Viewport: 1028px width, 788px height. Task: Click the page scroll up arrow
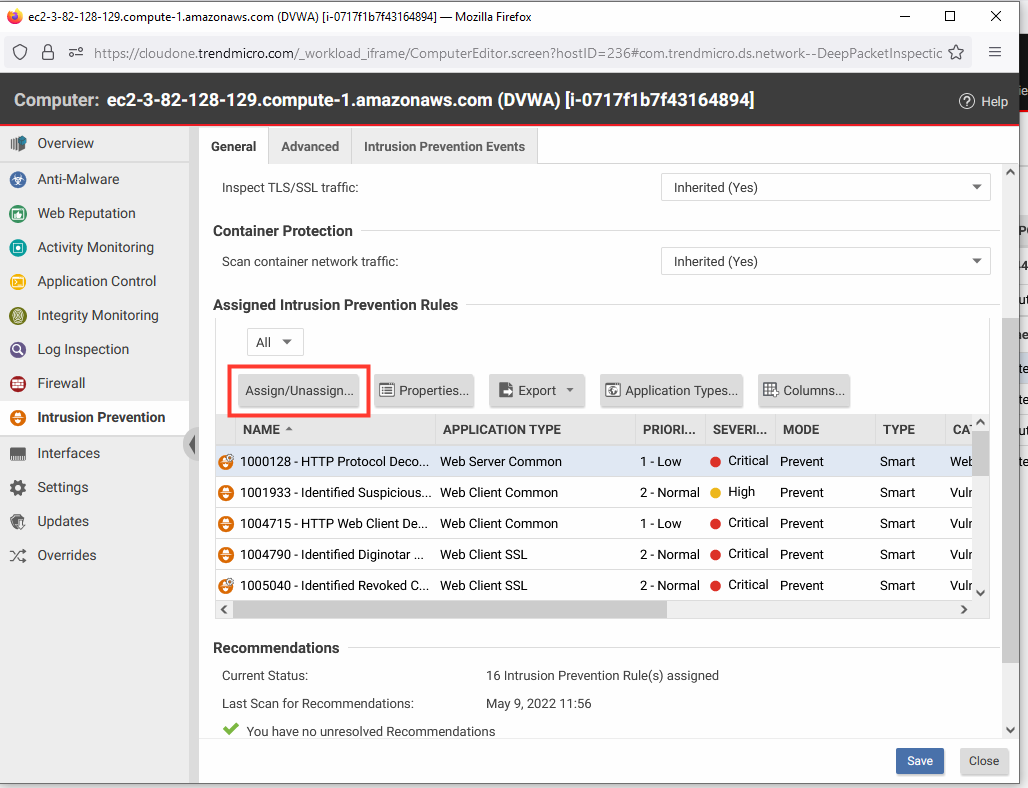(x=1010, y=172)
